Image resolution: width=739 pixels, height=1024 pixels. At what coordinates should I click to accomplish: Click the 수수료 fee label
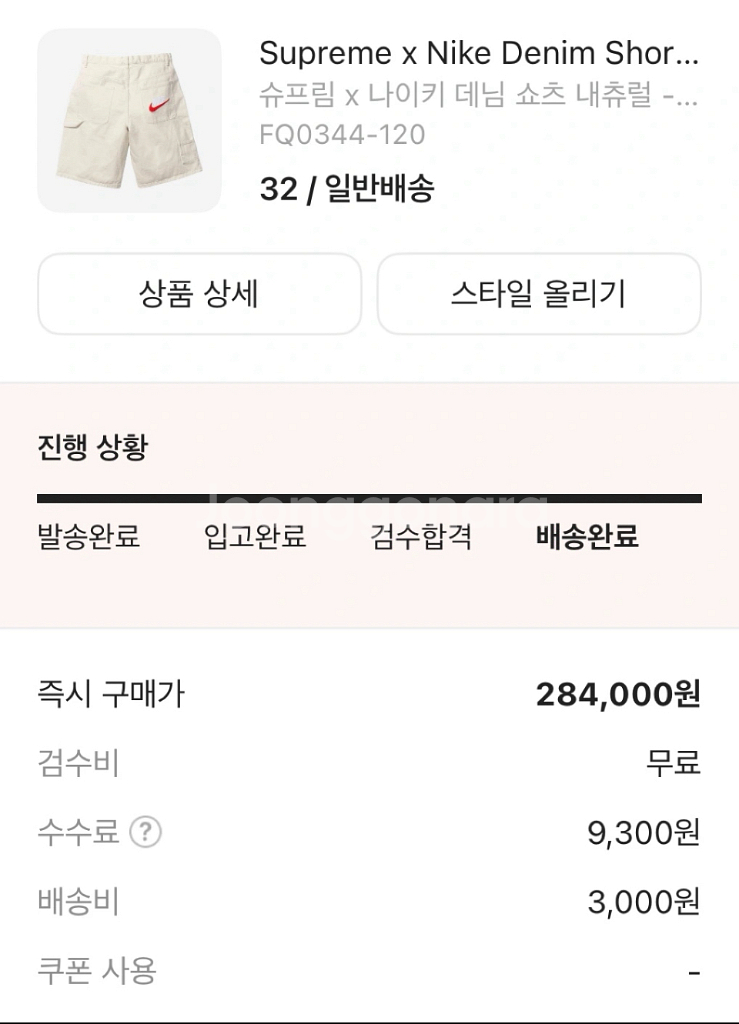79,832
